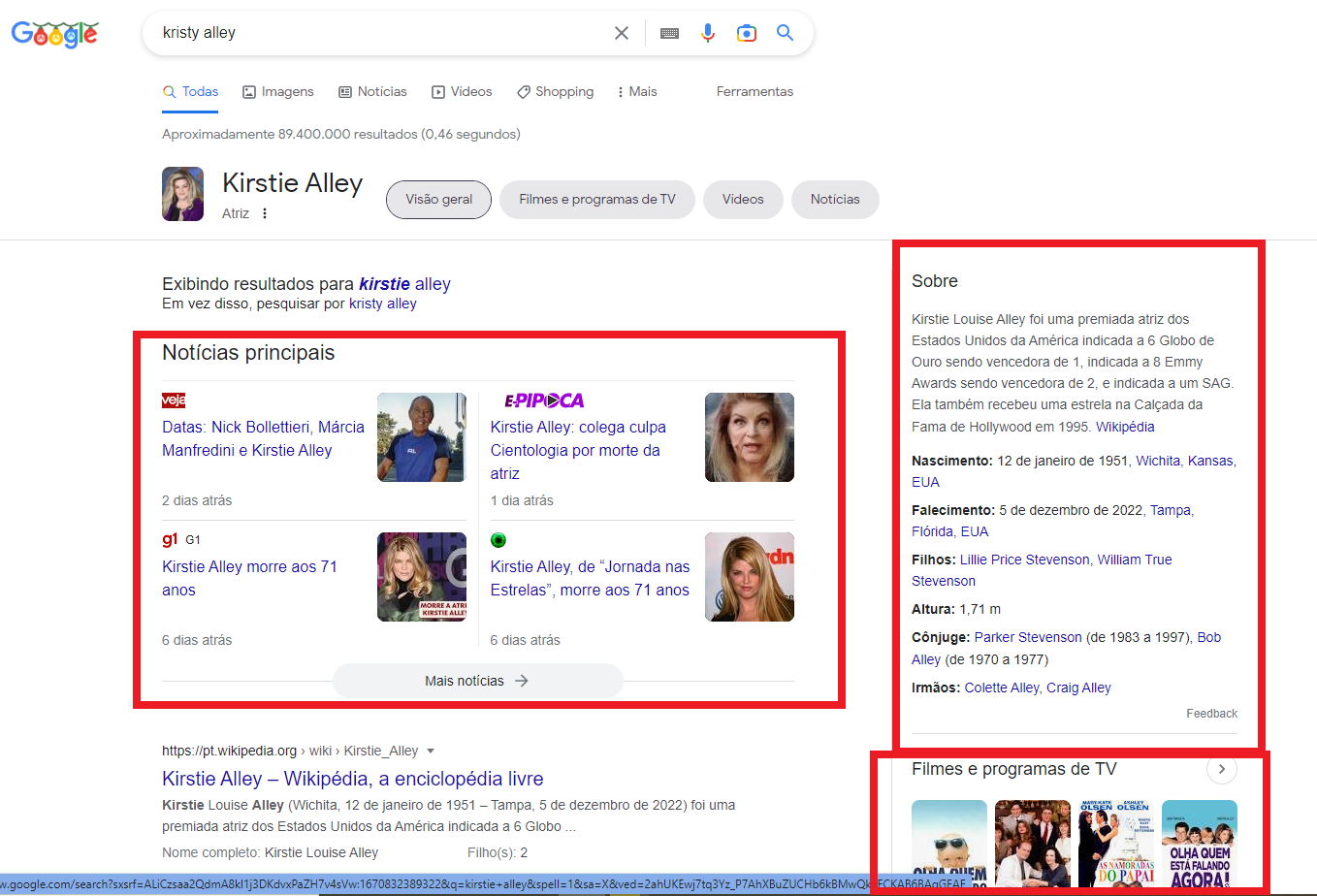The height and width of the screenshot is (896, 1317).
Task: Click the Mais notícias button
Action: (477, 681)
